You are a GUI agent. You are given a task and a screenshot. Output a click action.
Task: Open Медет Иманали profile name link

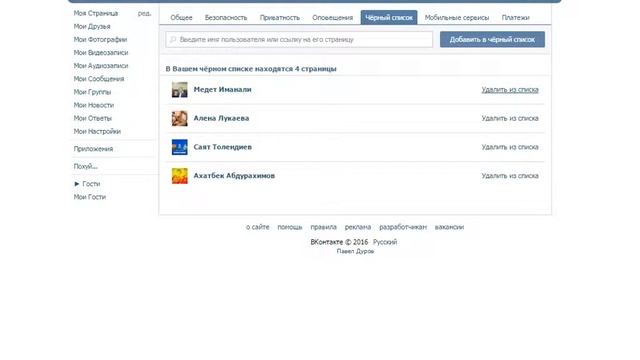(x=222, y=89)
